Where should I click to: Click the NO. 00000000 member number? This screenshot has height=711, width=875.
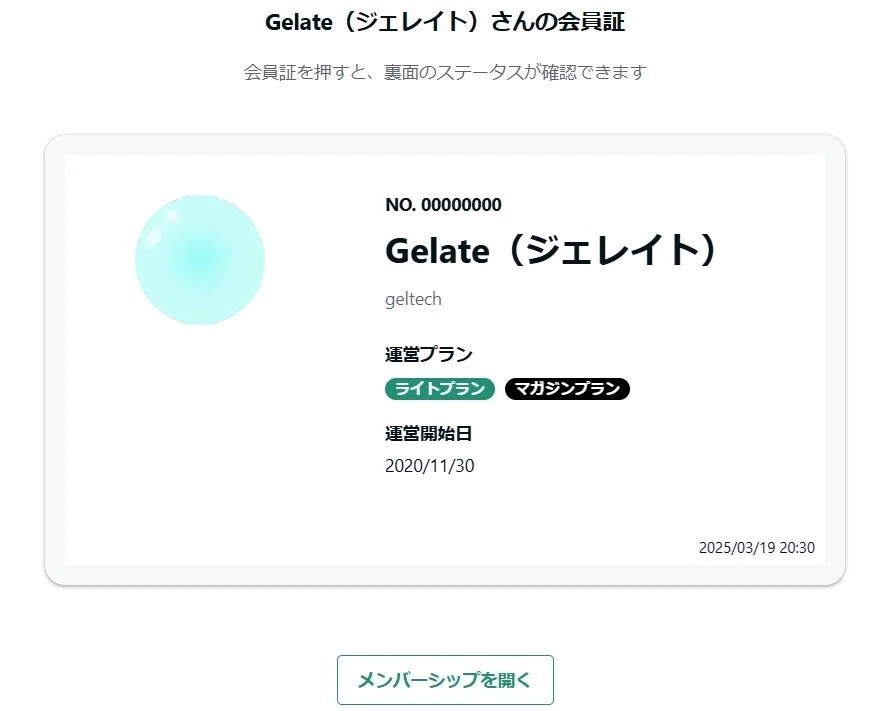tap(443, 205)
